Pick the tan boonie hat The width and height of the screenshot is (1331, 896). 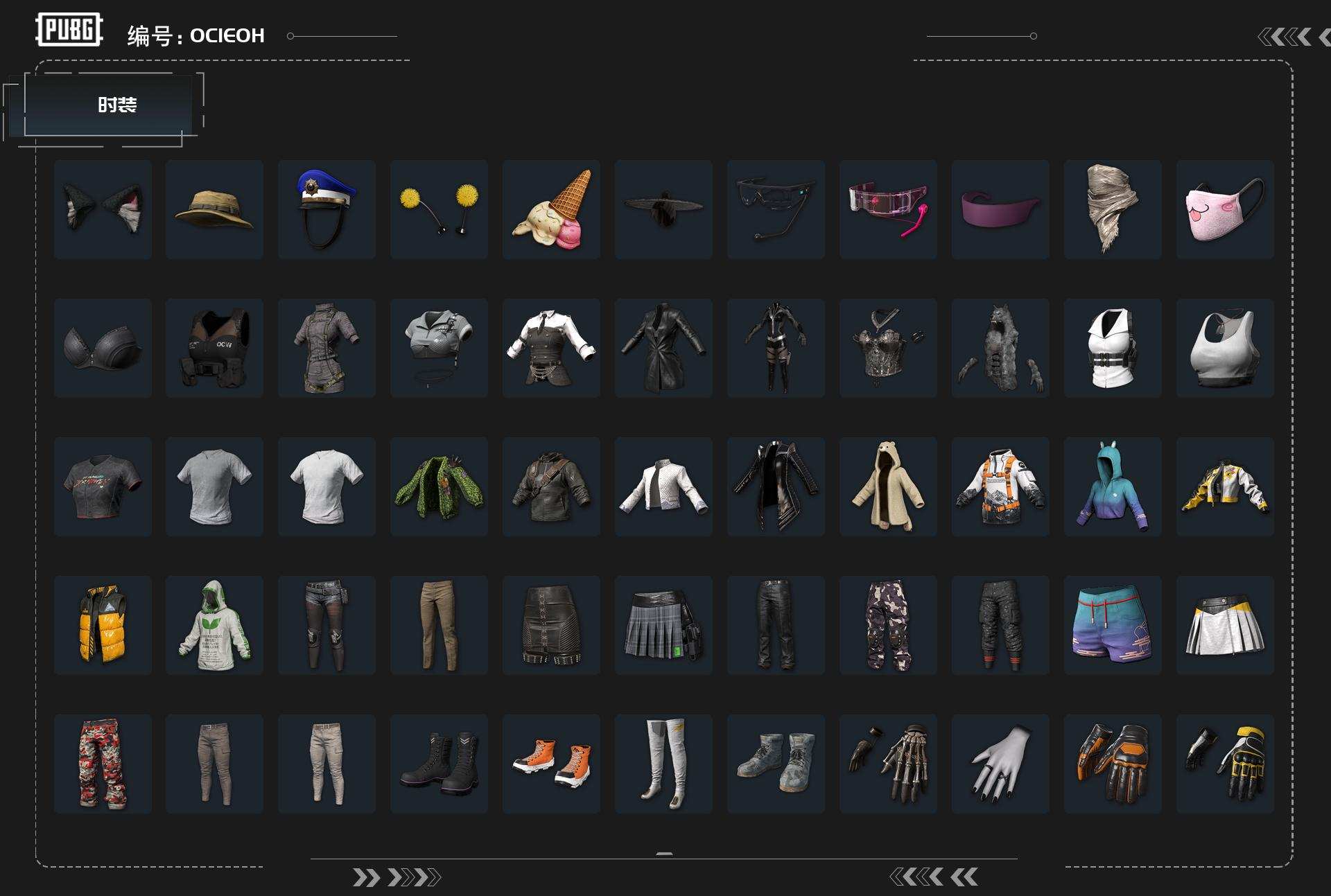[x=214, y=209]
